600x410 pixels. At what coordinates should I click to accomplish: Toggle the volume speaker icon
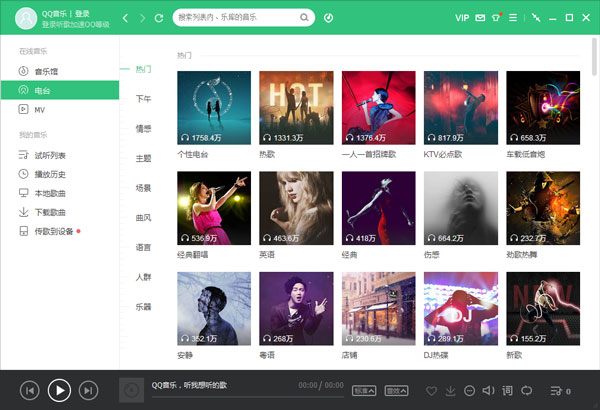tap(488, 390)
